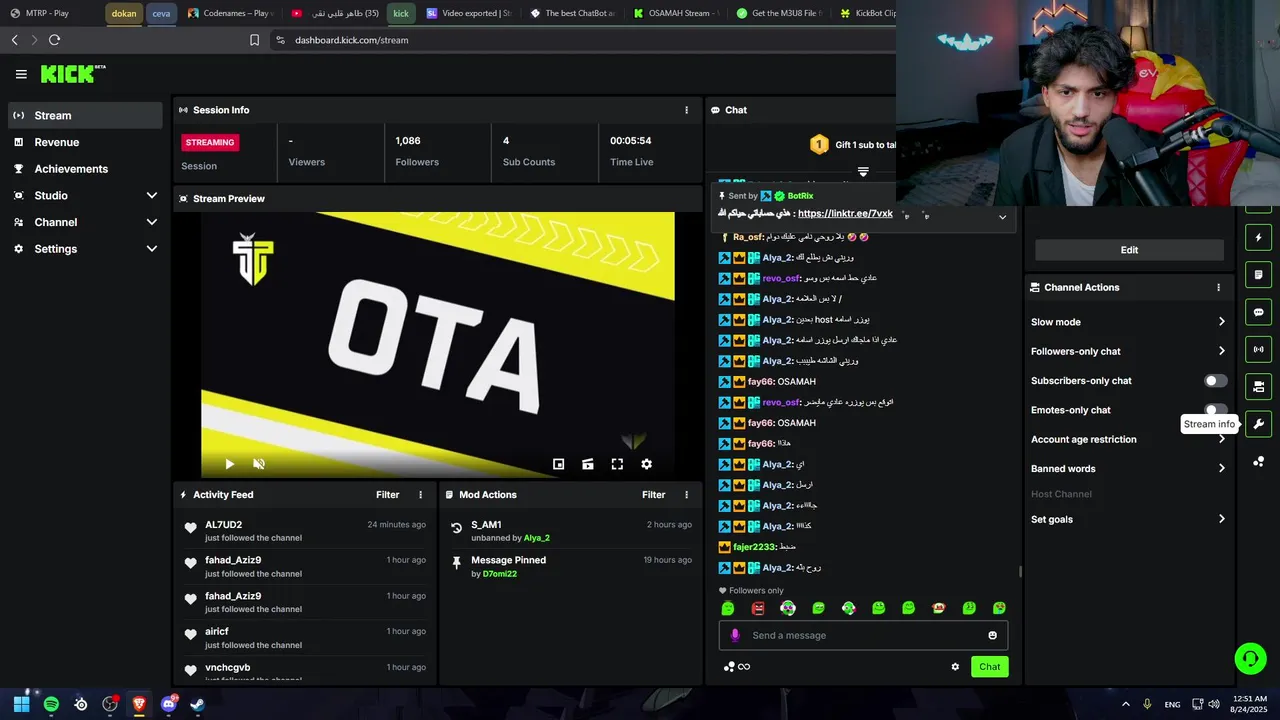Open Activity Feed options menu
This screenshot has width=1280, height=720.
[420, 495]
